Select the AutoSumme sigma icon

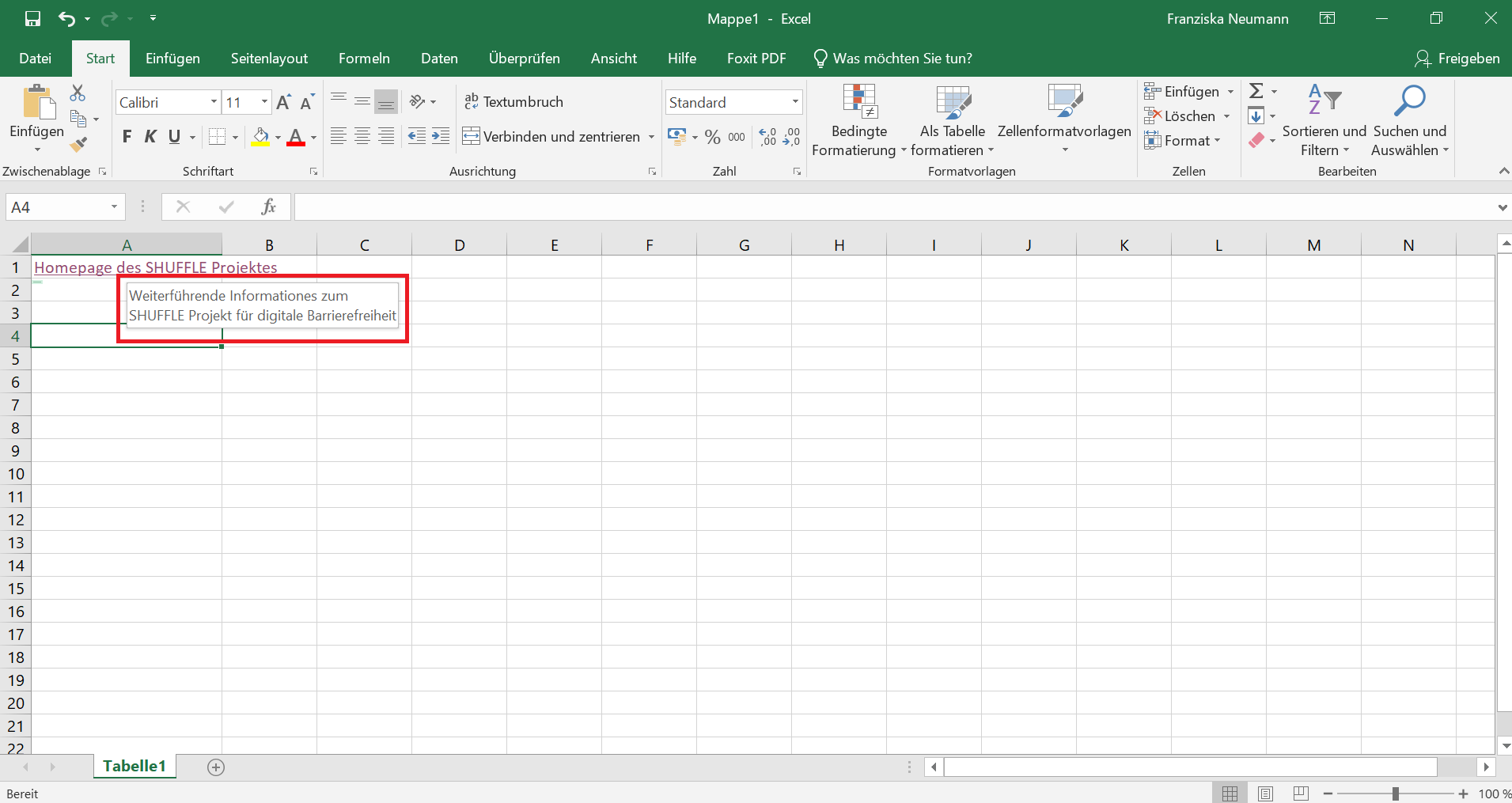(x=1258, y=90)
